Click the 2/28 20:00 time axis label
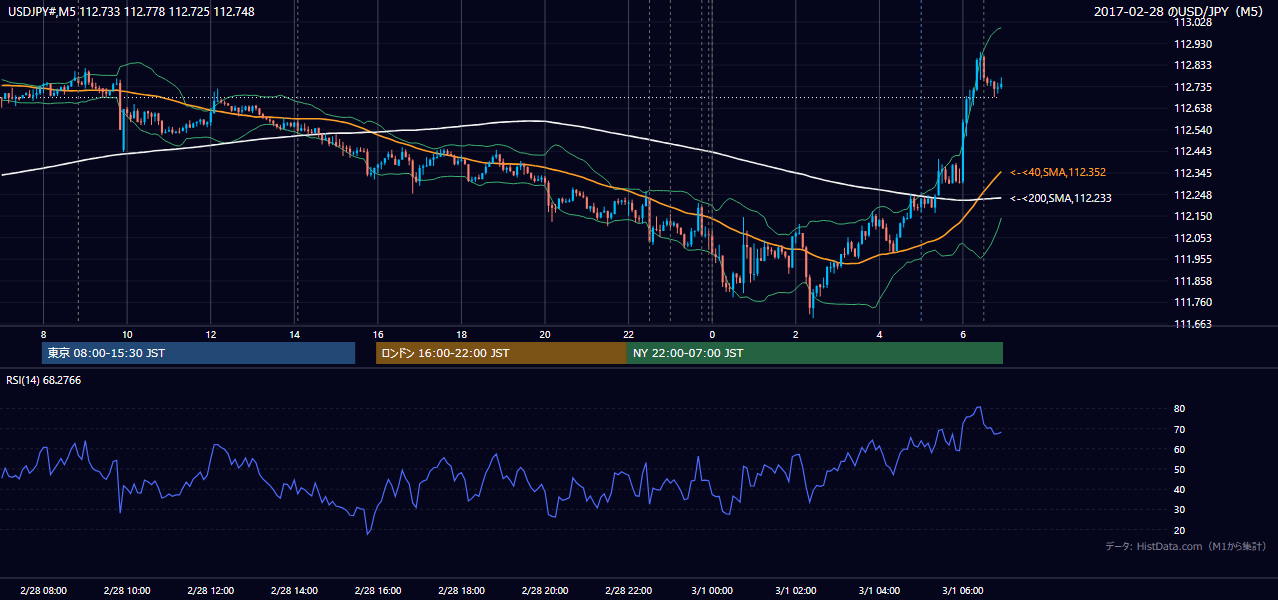The width and height of the screenshot is (1278, 600). [x=545, y=591]
